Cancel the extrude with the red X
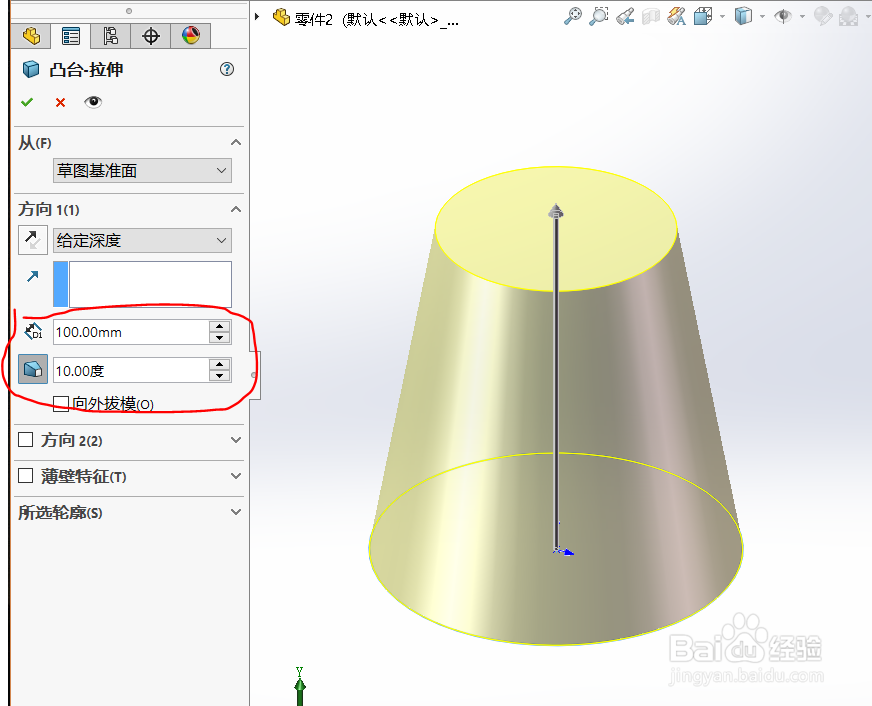The width and height of the screenshot is (872, 706). click(x=60, y=102)
